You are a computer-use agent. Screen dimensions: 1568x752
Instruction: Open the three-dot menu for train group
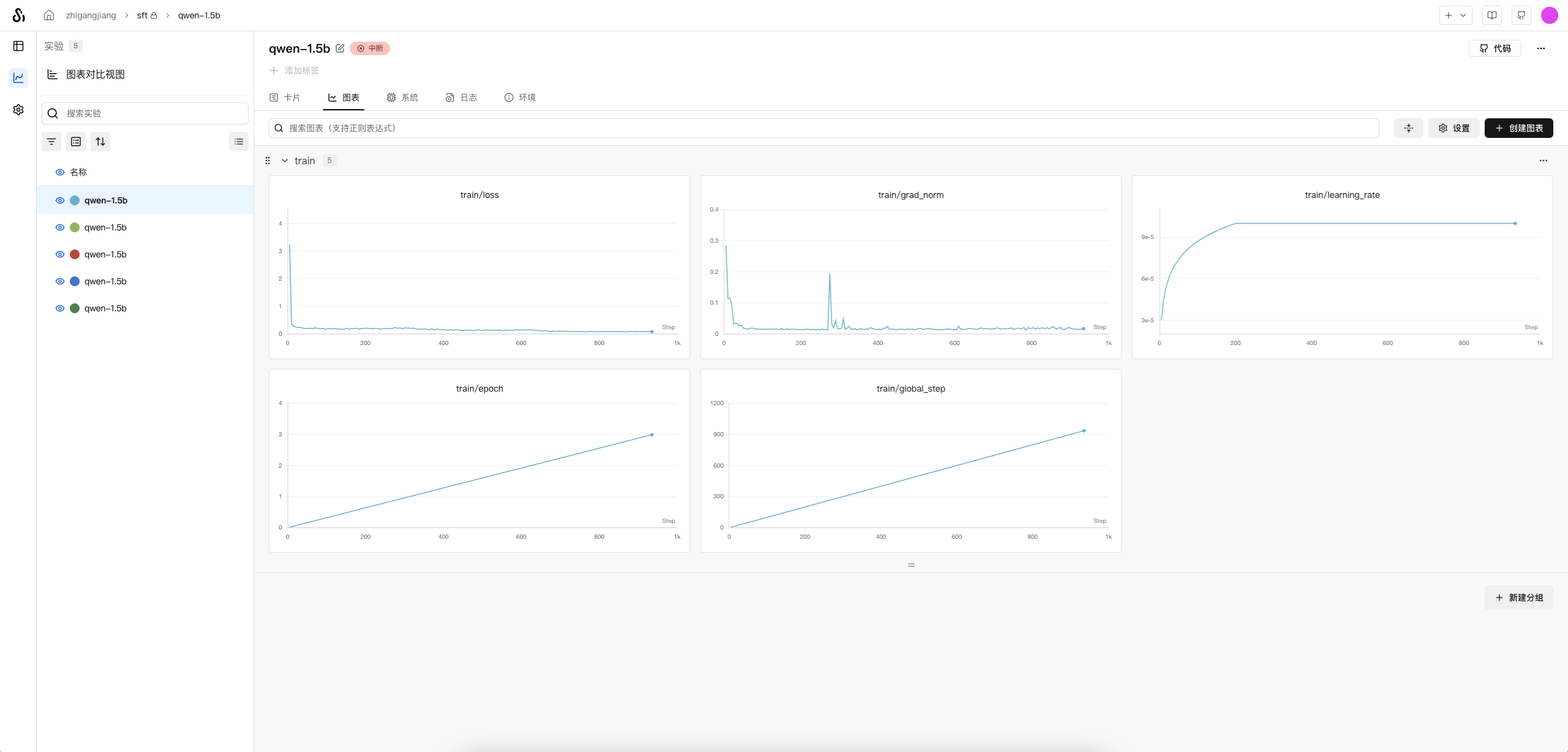[x=1543, y=161]
